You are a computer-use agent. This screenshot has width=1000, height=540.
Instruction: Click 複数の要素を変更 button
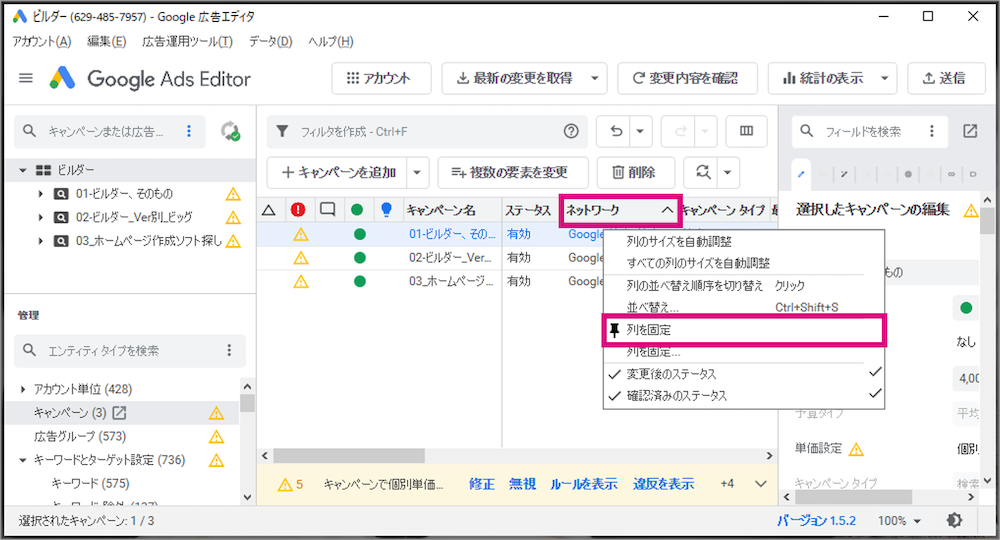click(x=513, y=172)
